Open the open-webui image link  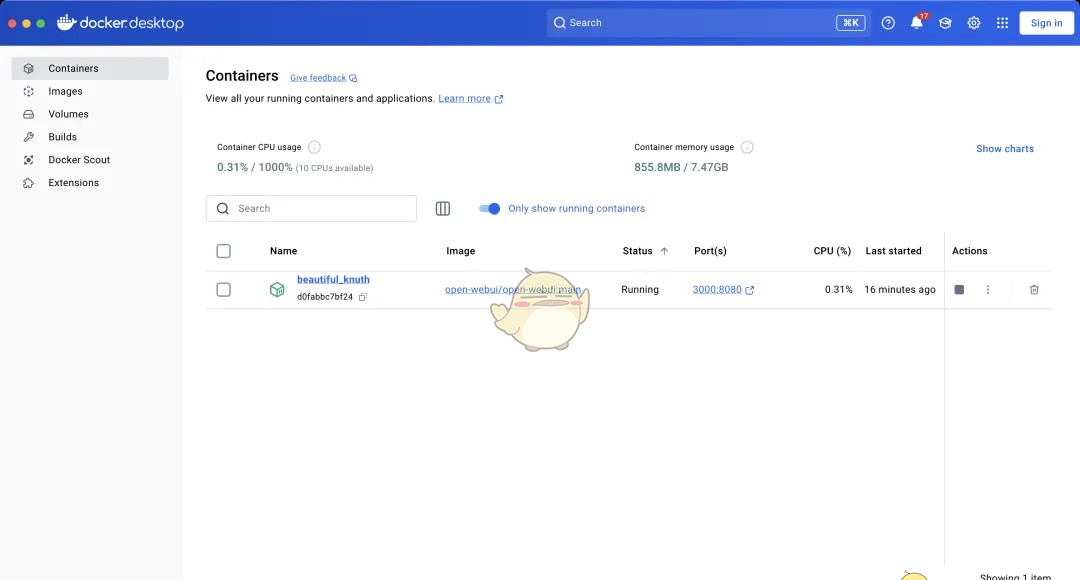(512, 289)
